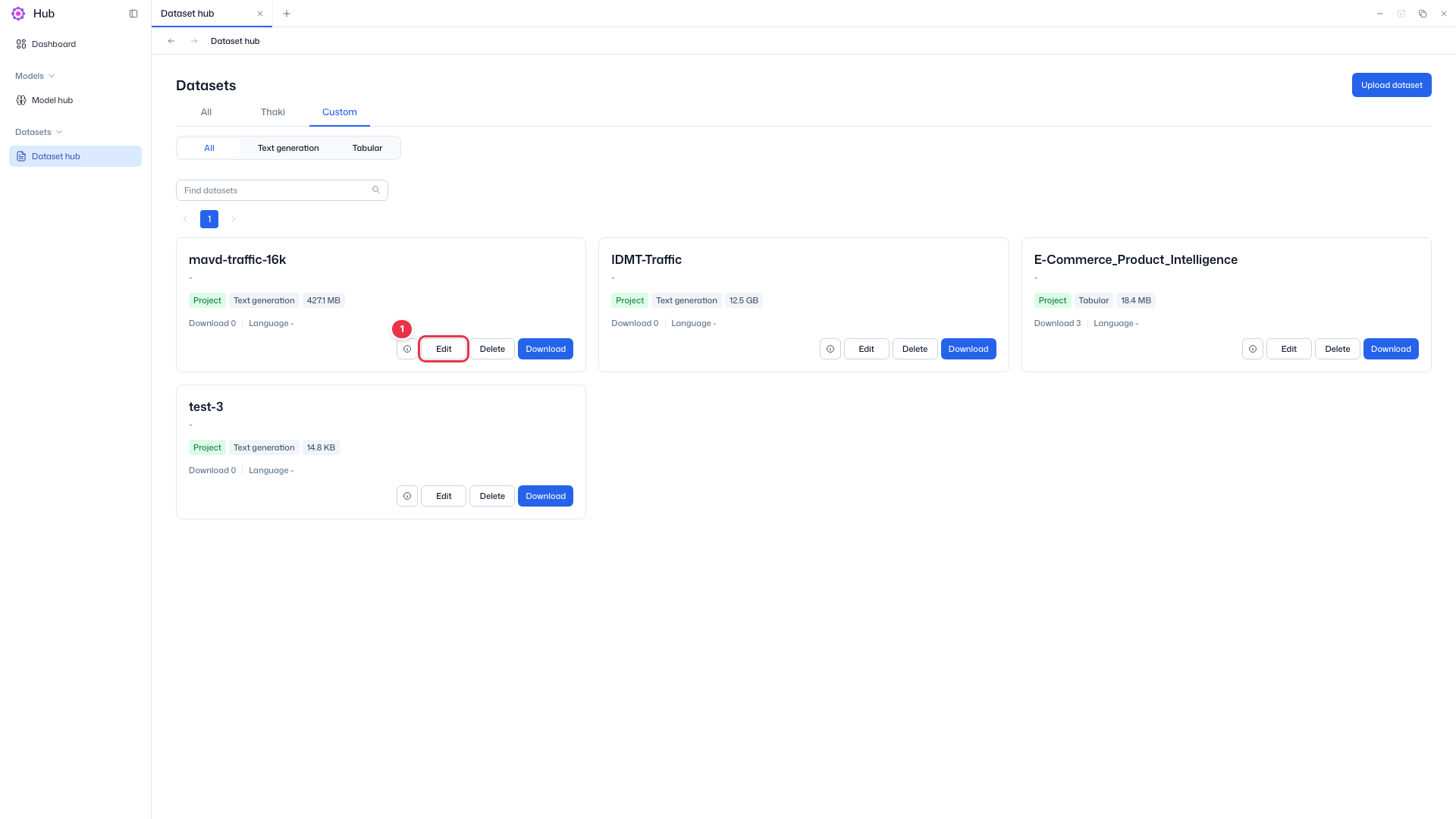The width and height of the screenshot is (1456, 819).
Task: Switch to the All datasets tab
Action: pyautogui.click(x=206, y=112)
